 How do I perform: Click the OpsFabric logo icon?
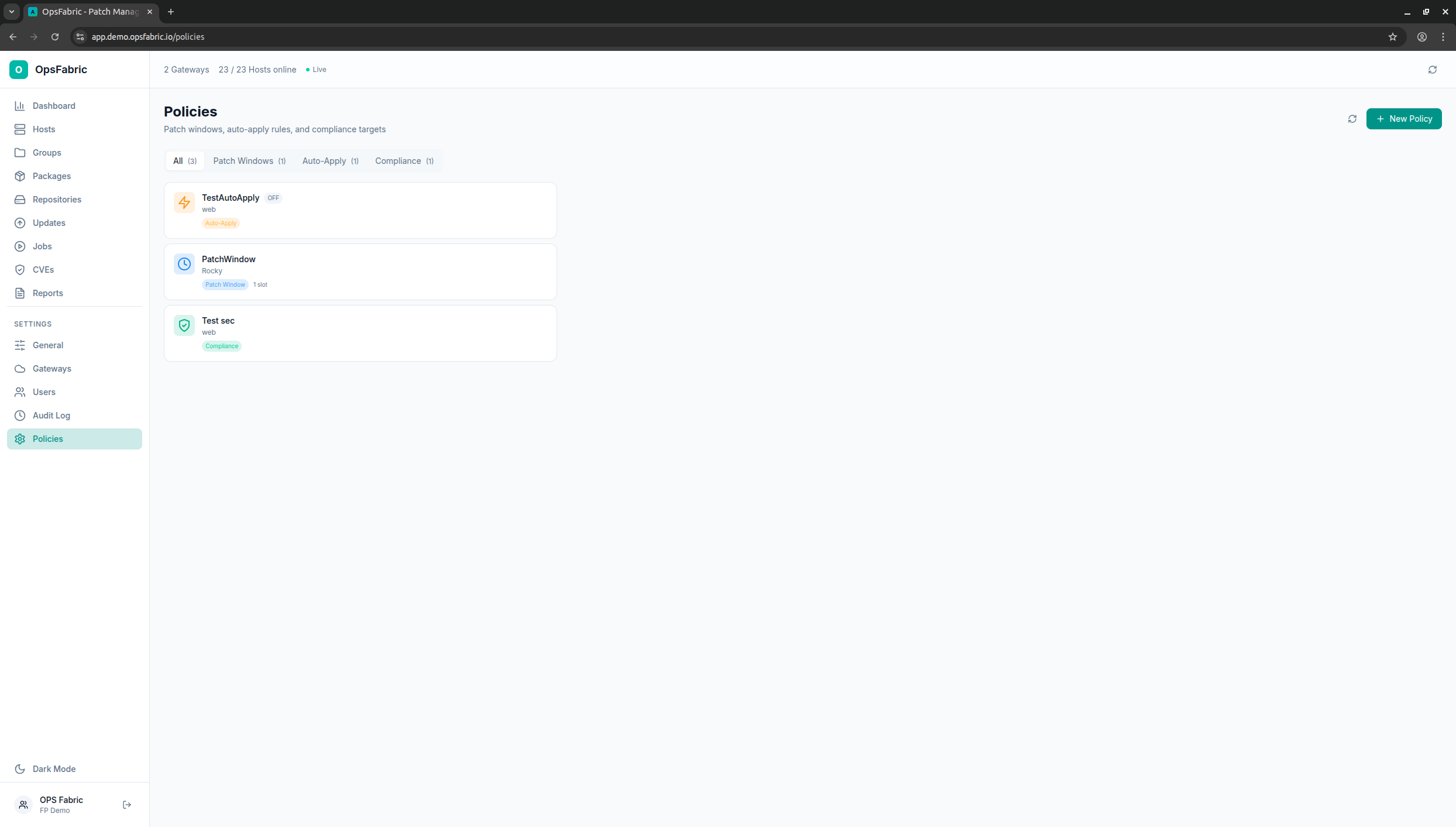pyautogui.click(x=19, y=70)
